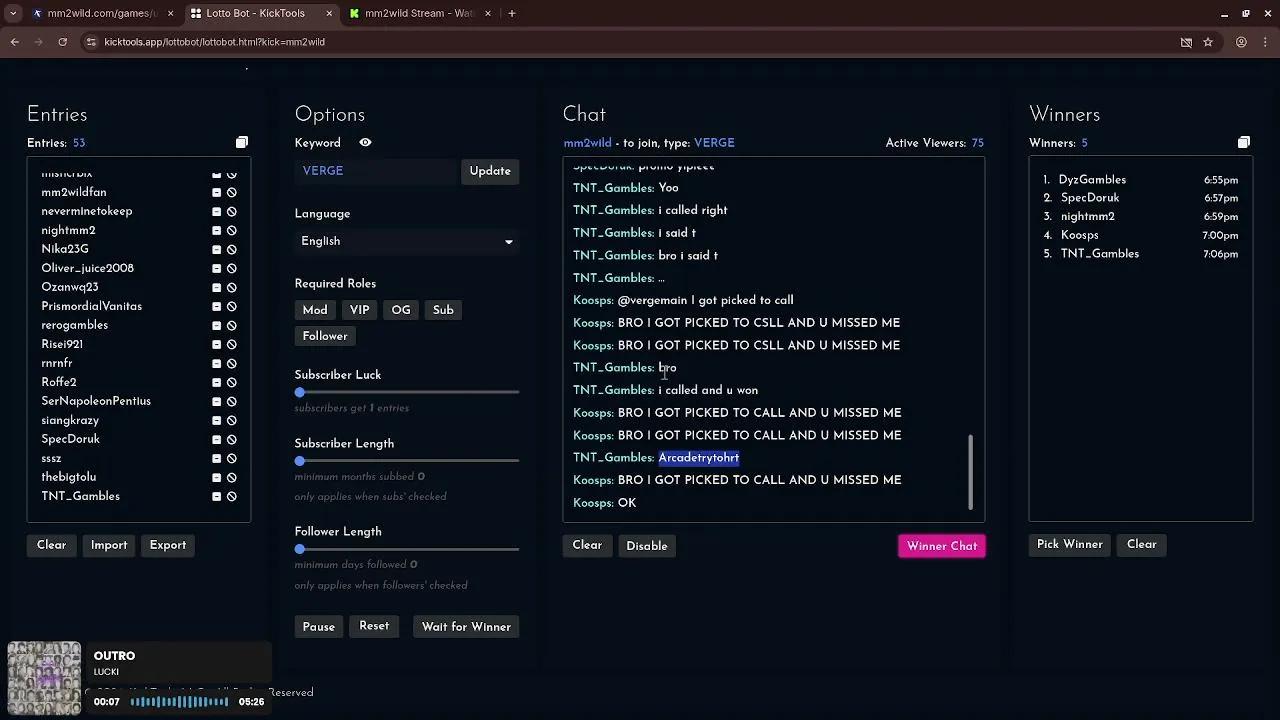Click the minus icon next to mm2wildfan
Image resolution: width=1280 pixels, height=720 pixels.
[x=216, y=192]
